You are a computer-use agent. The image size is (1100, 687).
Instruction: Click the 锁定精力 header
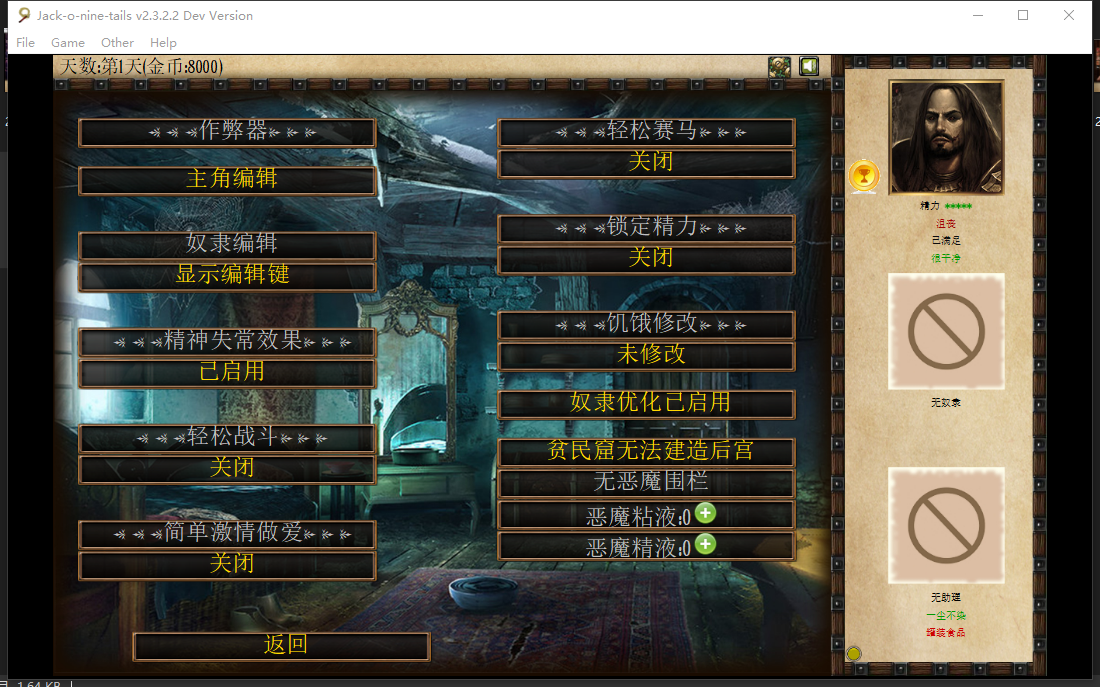[646, 228]
